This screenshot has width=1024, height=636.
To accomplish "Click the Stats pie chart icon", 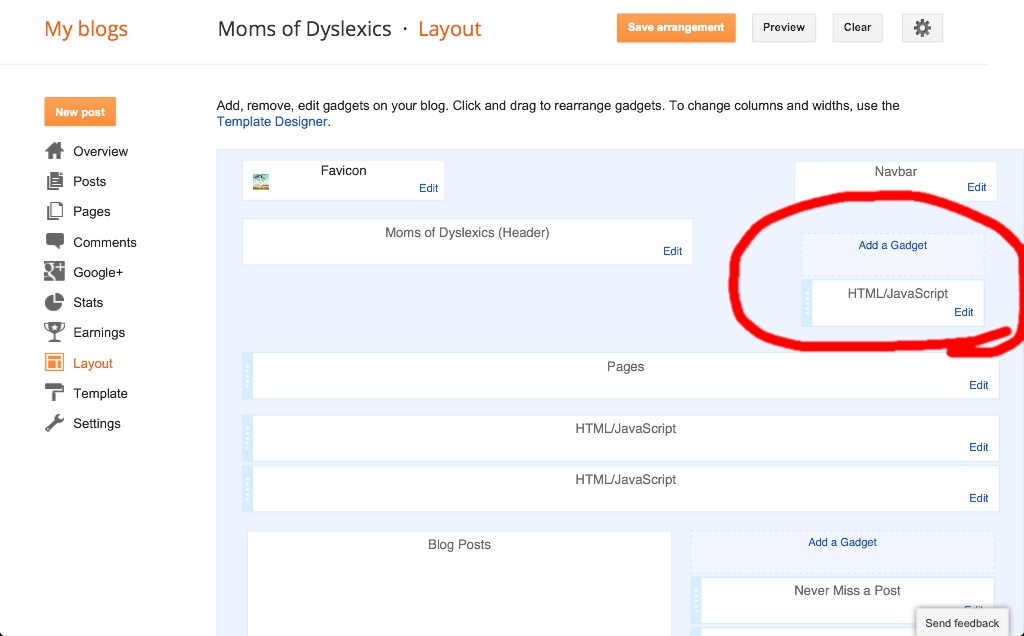I will [54, 302].
